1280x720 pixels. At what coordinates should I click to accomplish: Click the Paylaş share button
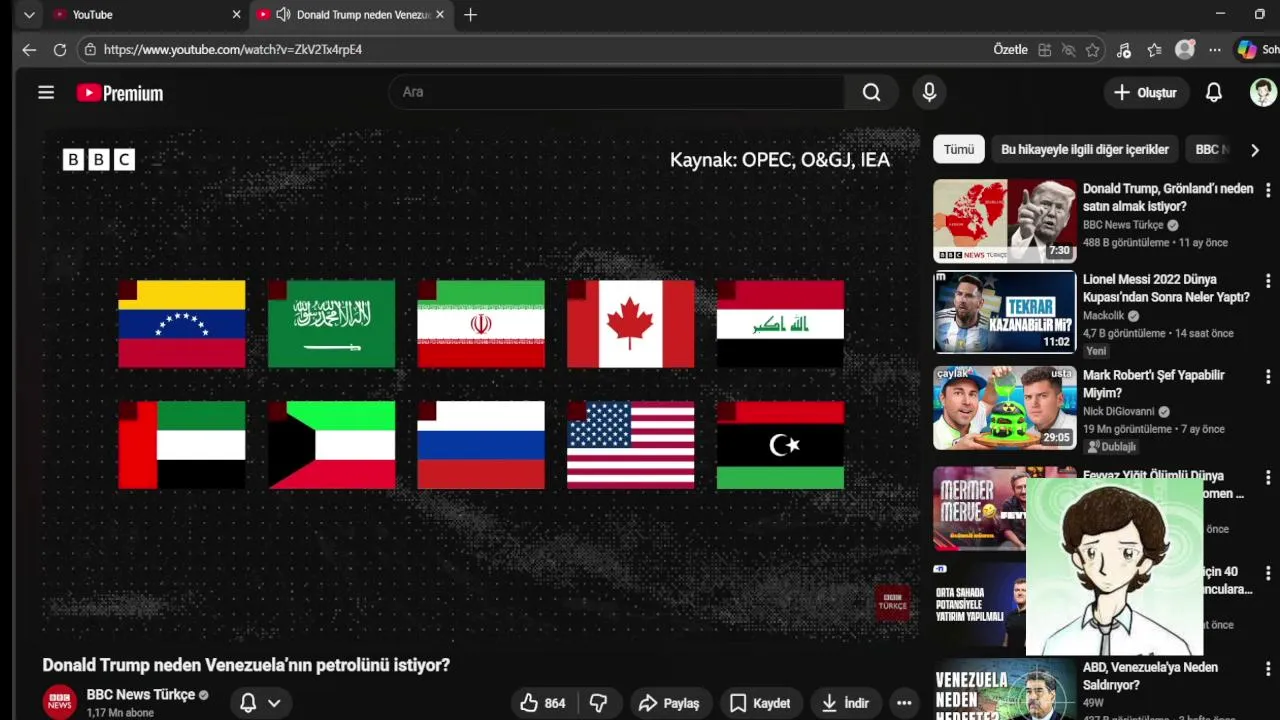(x=669, y=703)
